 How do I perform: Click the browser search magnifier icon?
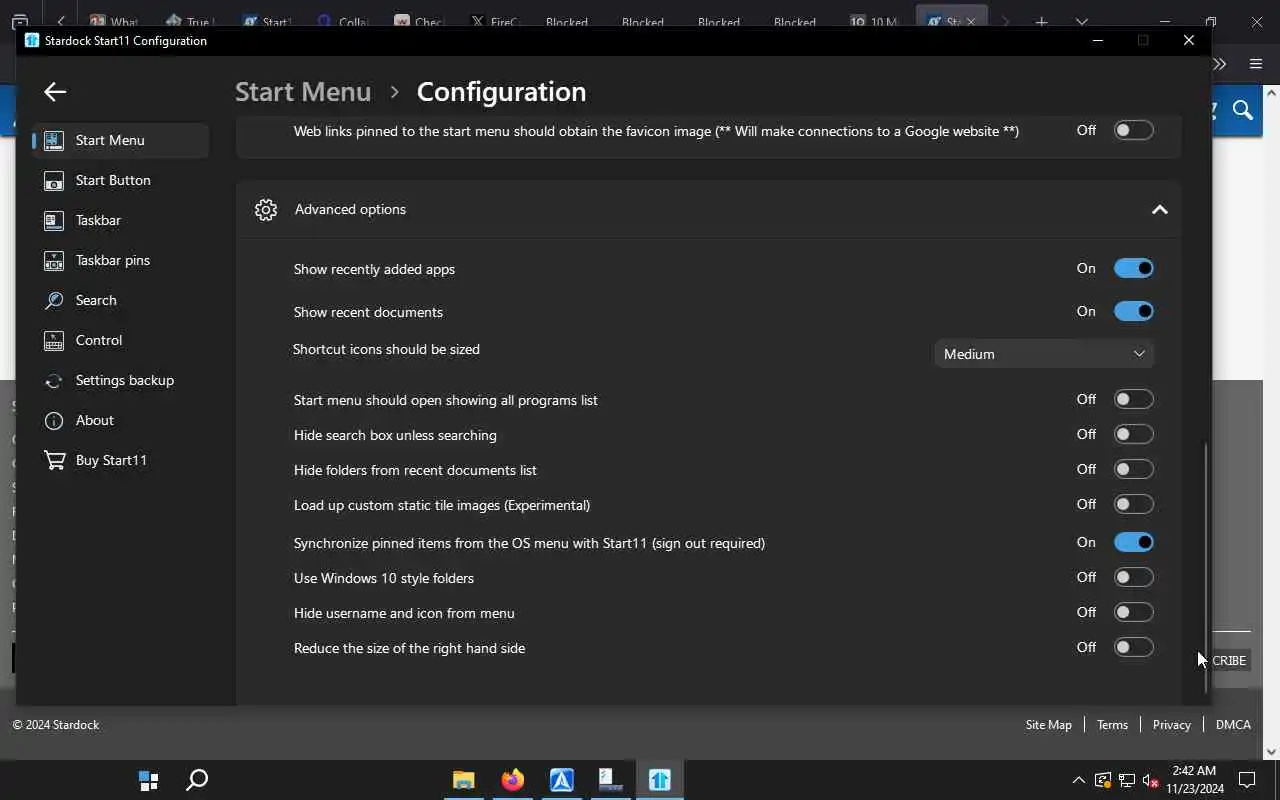pos(1243,110)
